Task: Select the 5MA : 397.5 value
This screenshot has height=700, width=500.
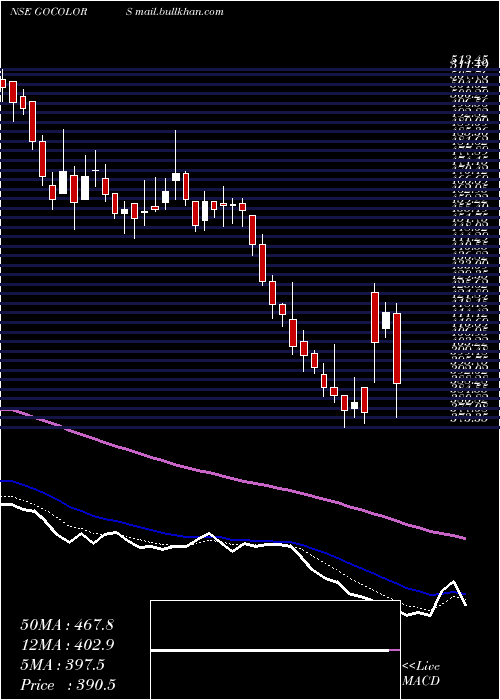Action: coord(62,665)
